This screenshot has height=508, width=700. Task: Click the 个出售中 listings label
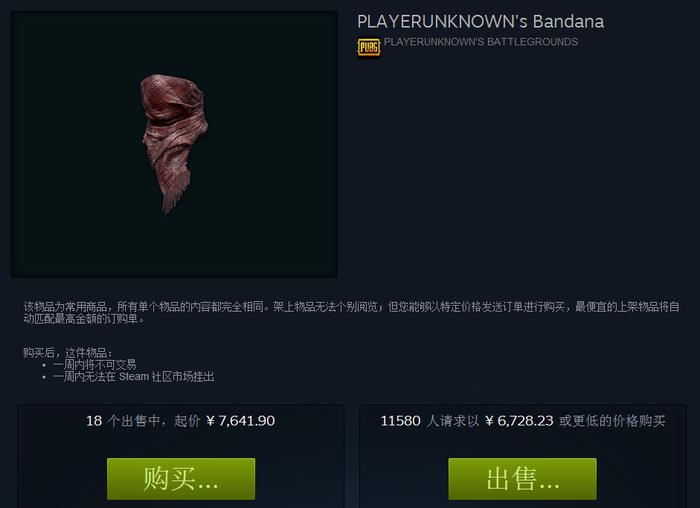click(x=133, y=421)
